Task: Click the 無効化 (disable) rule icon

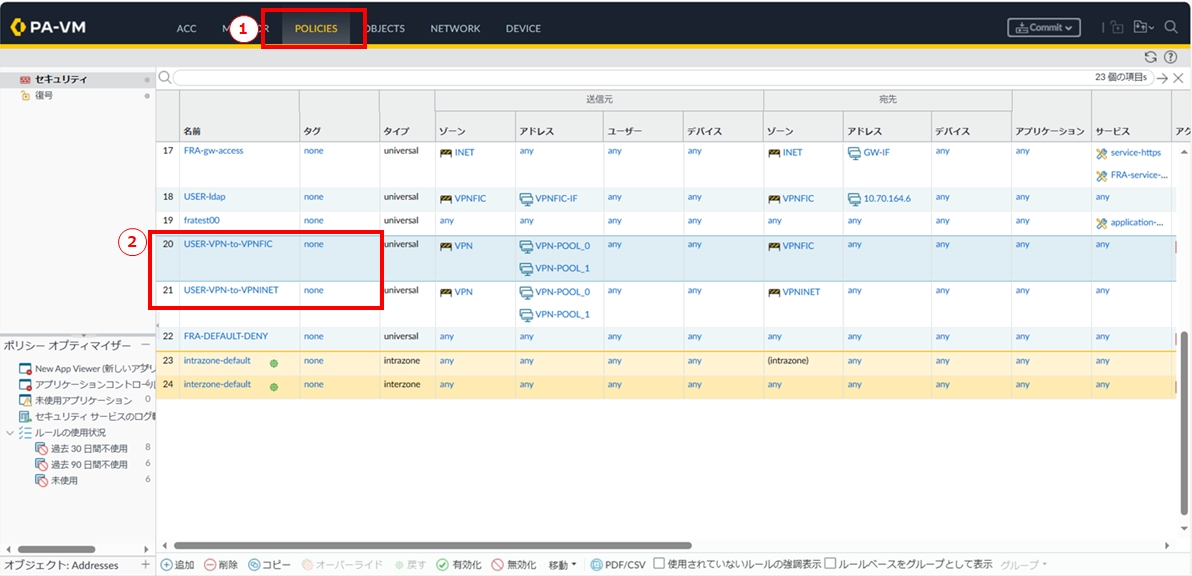Action: pyautogui.click(x=497, y=565)
